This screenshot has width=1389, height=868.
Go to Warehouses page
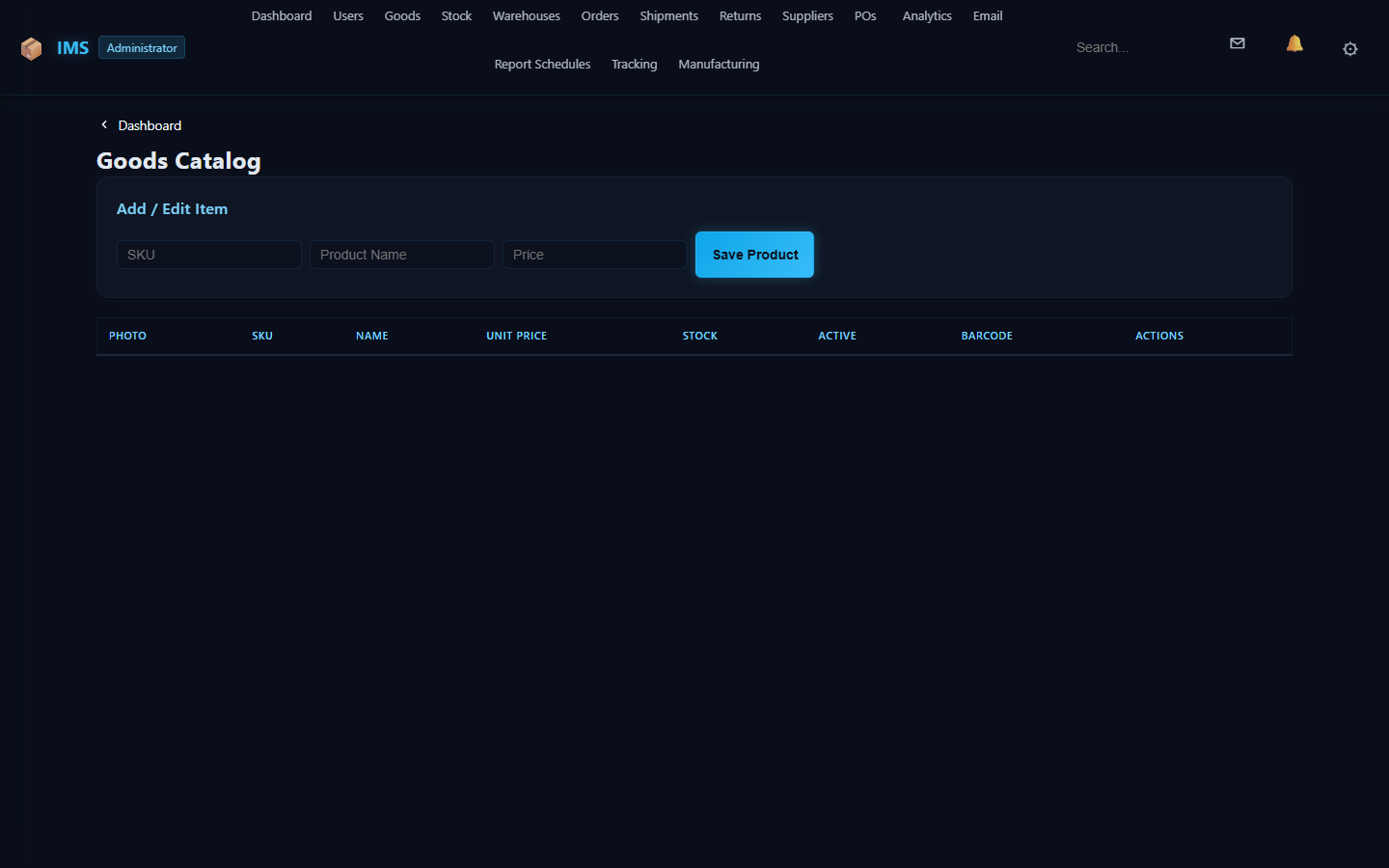pos(526,16)
